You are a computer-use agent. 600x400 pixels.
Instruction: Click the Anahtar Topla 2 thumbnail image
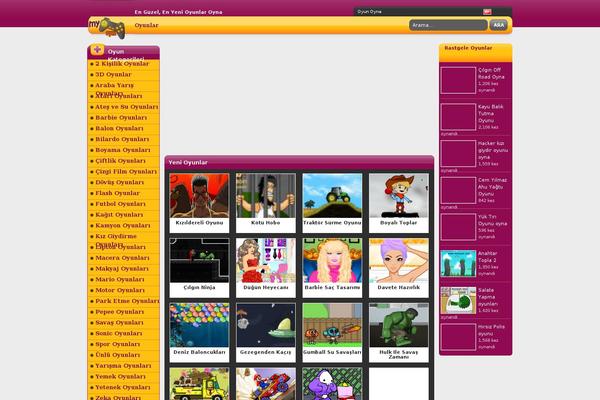click(458, 263)
